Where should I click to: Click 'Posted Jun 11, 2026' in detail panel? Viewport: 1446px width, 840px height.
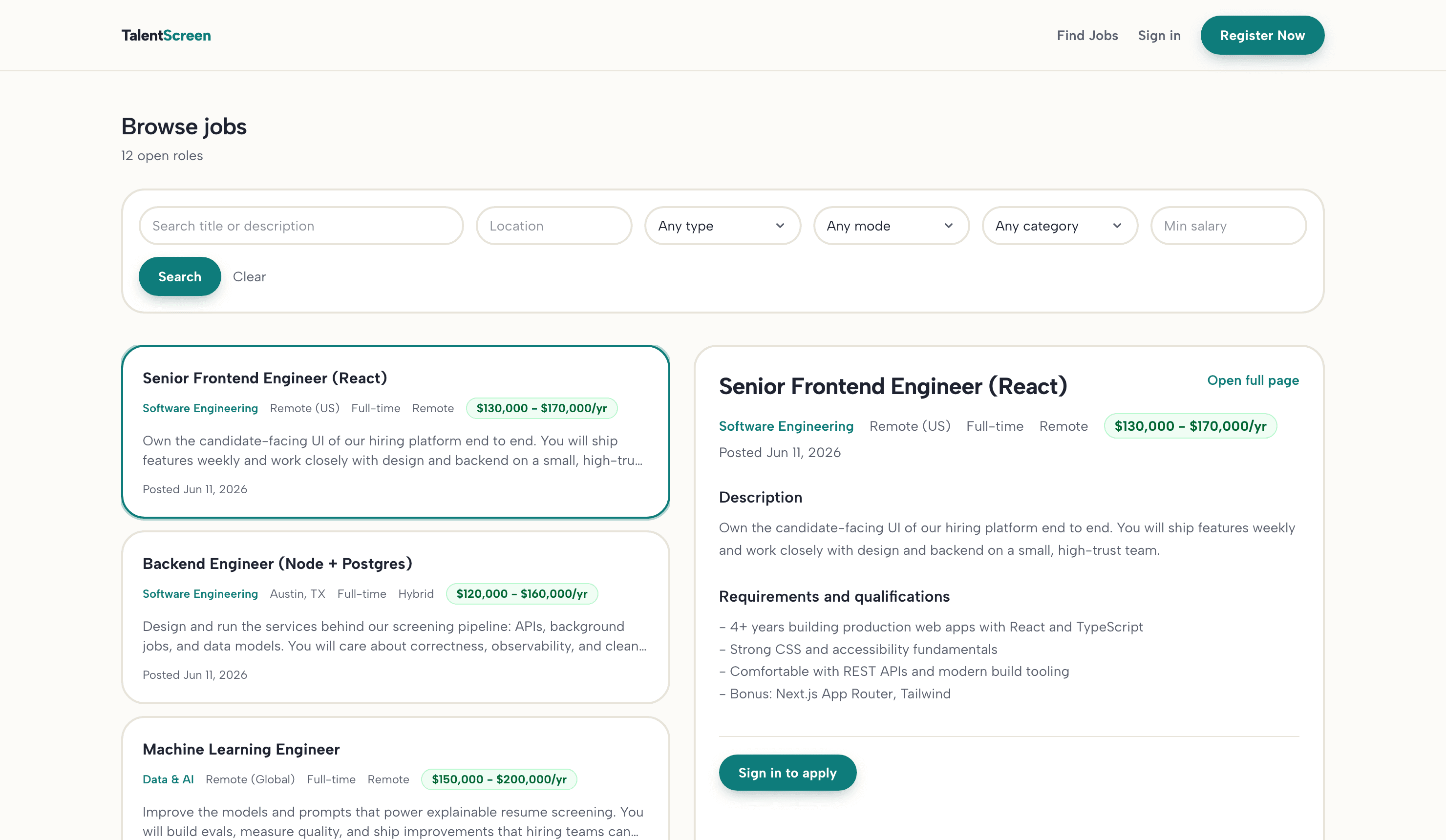click(780, 453)
